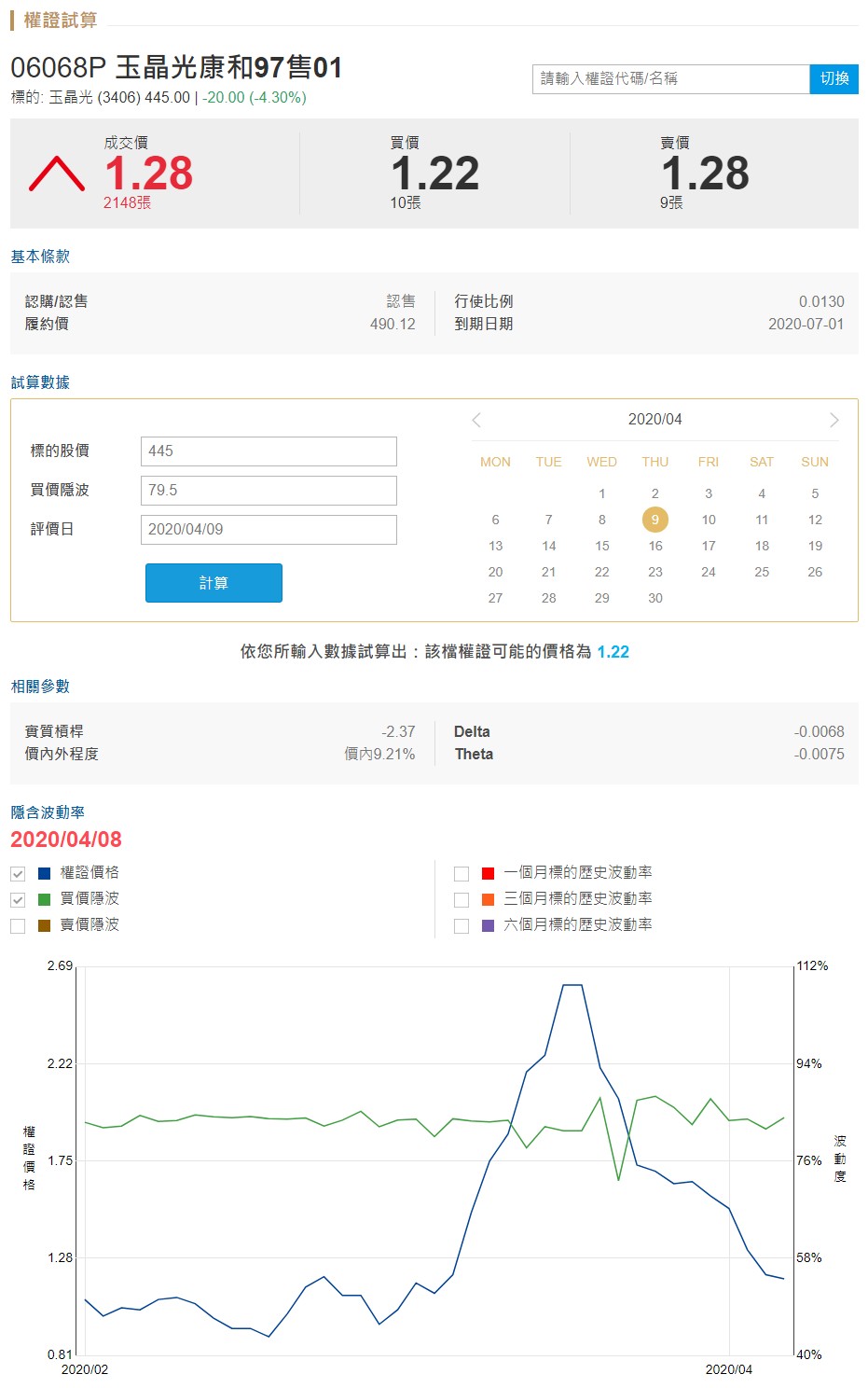
Task: Go to next month in calendar
Action: coord(834,420)
